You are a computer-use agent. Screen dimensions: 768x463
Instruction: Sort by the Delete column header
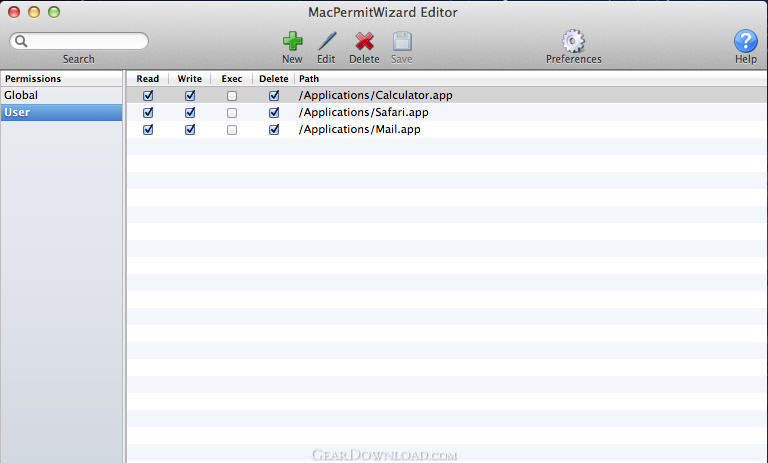(x=274, y=78)
